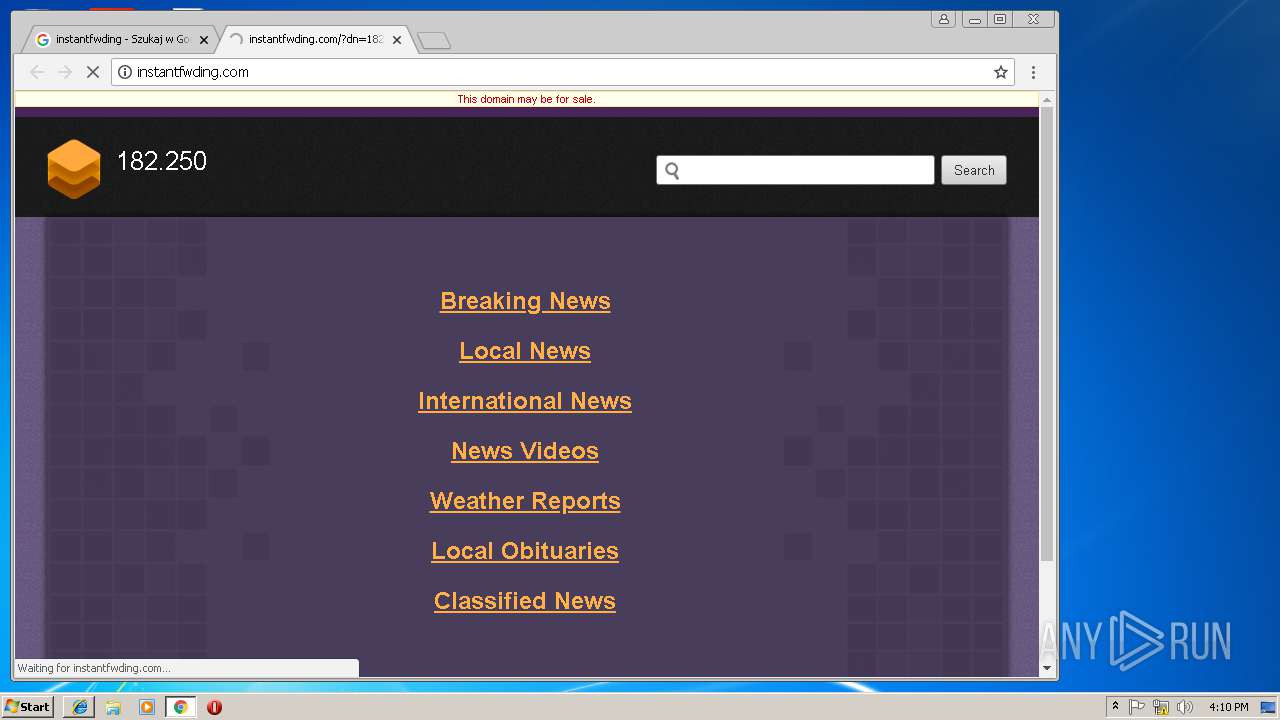Viewport: 1280px width, 720px height.
Task: Close the instantfwding.com tab
Action: point(397,40)
